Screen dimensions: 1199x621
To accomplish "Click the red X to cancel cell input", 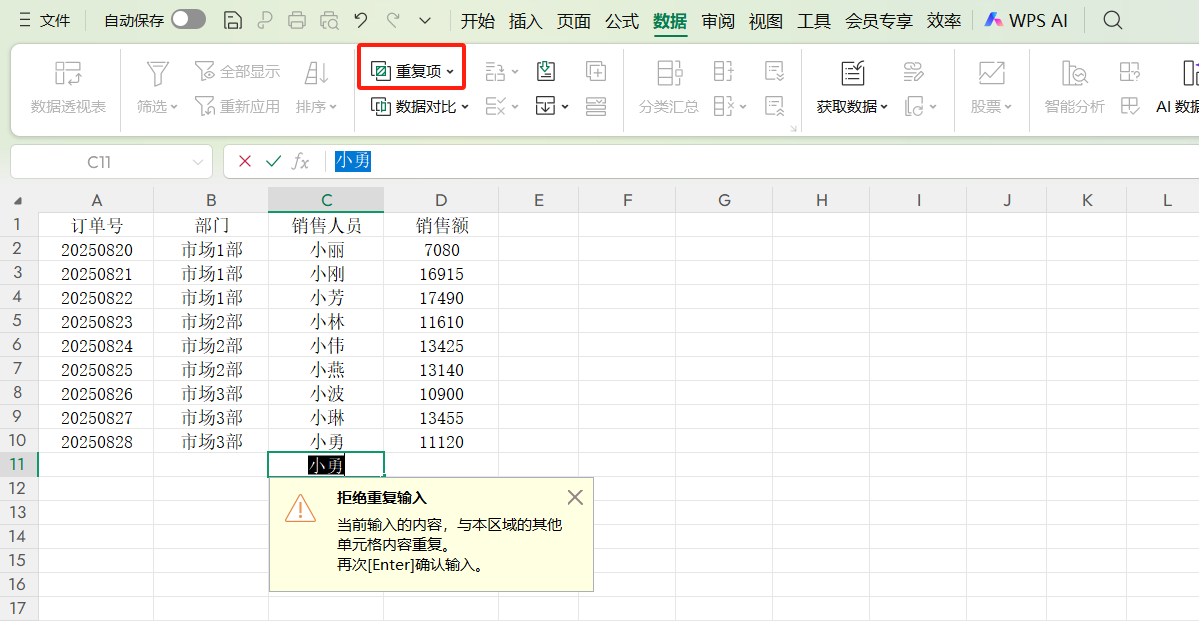I will click(x=246, y=161).
